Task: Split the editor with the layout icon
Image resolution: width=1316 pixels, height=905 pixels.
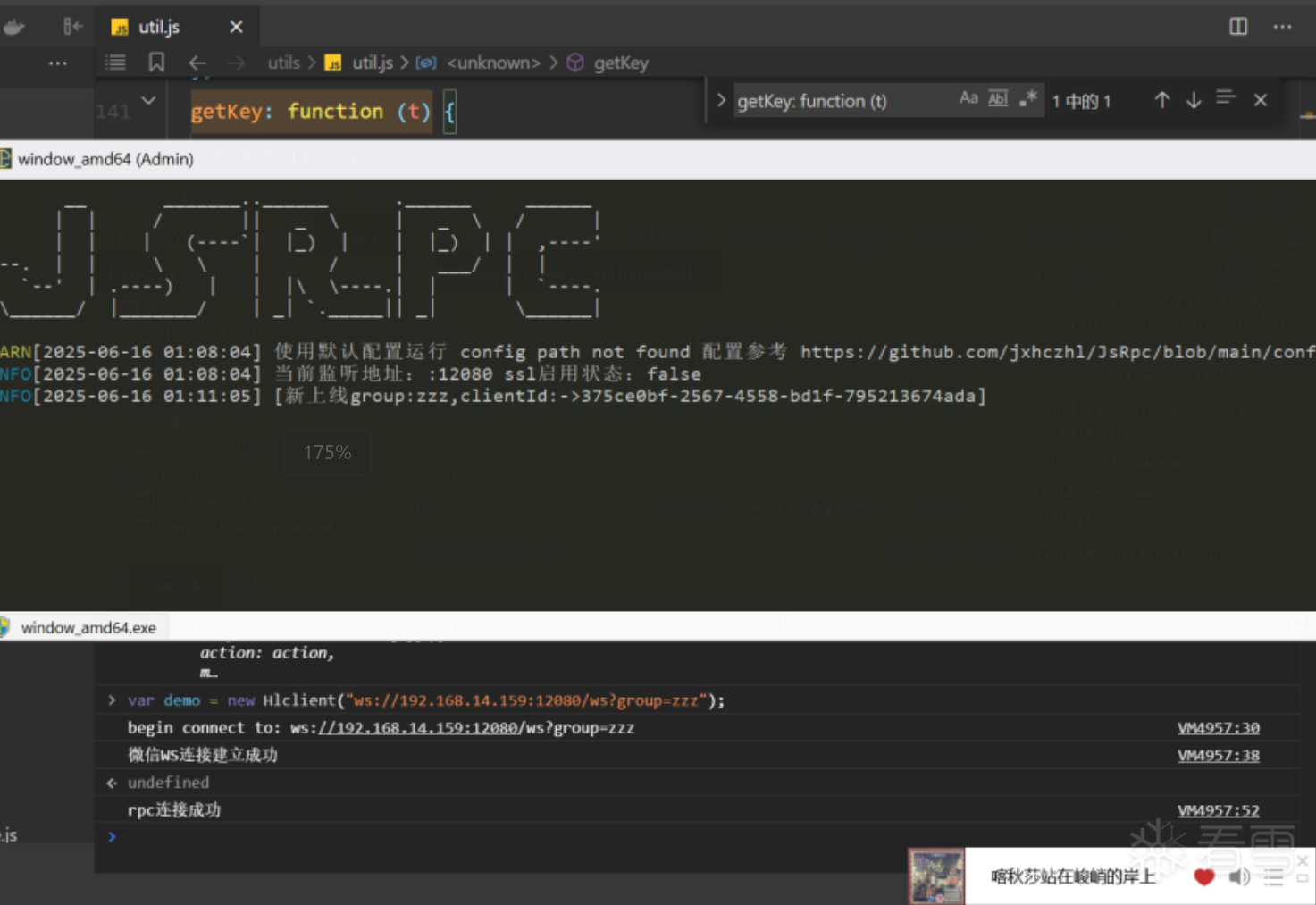Action: point(1238,27)
